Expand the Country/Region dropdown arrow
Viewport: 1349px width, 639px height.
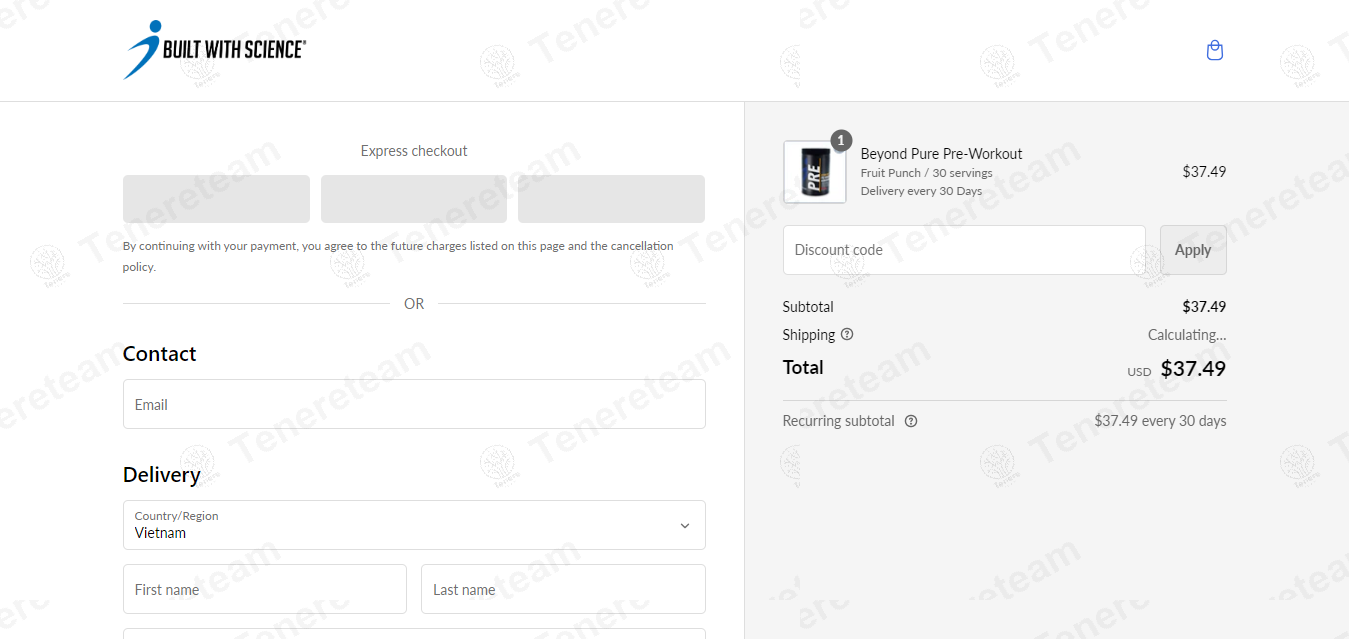(x=685, y=525)
